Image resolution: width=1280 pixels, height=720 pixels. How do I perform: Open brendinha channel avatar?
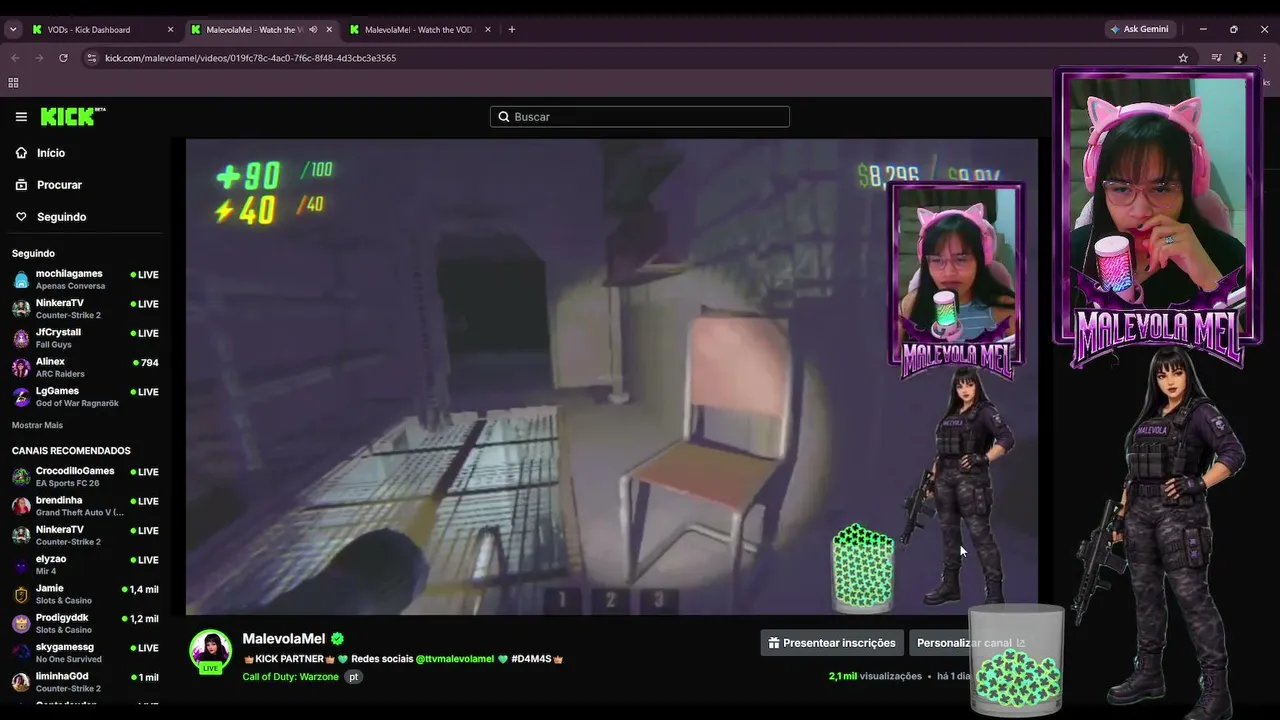pos(21,506)
